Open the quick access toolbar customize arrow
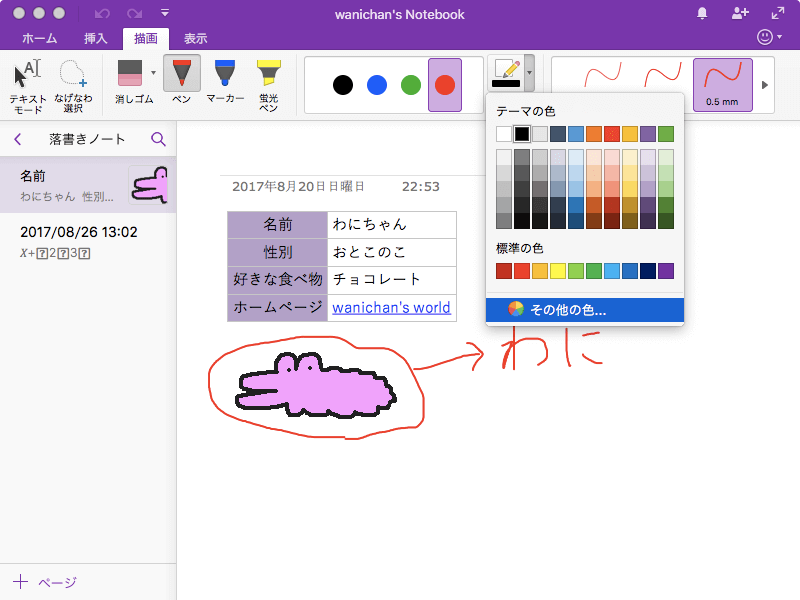 pos(164,13)
